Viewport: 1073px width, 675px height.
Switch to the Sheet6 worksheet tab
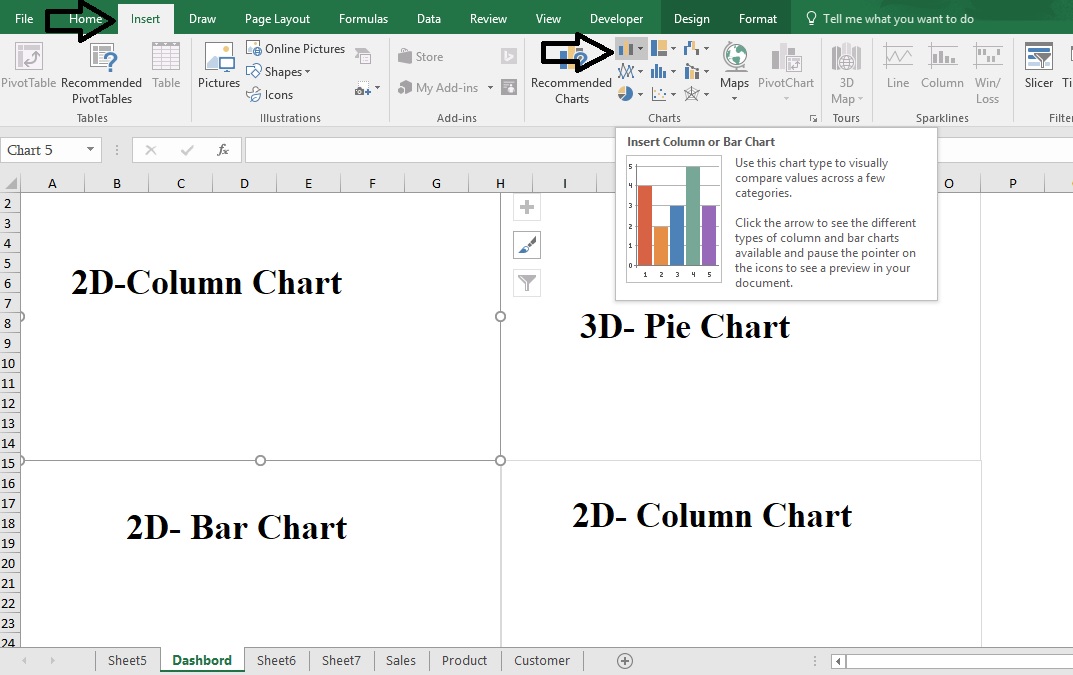click(276, 661)
